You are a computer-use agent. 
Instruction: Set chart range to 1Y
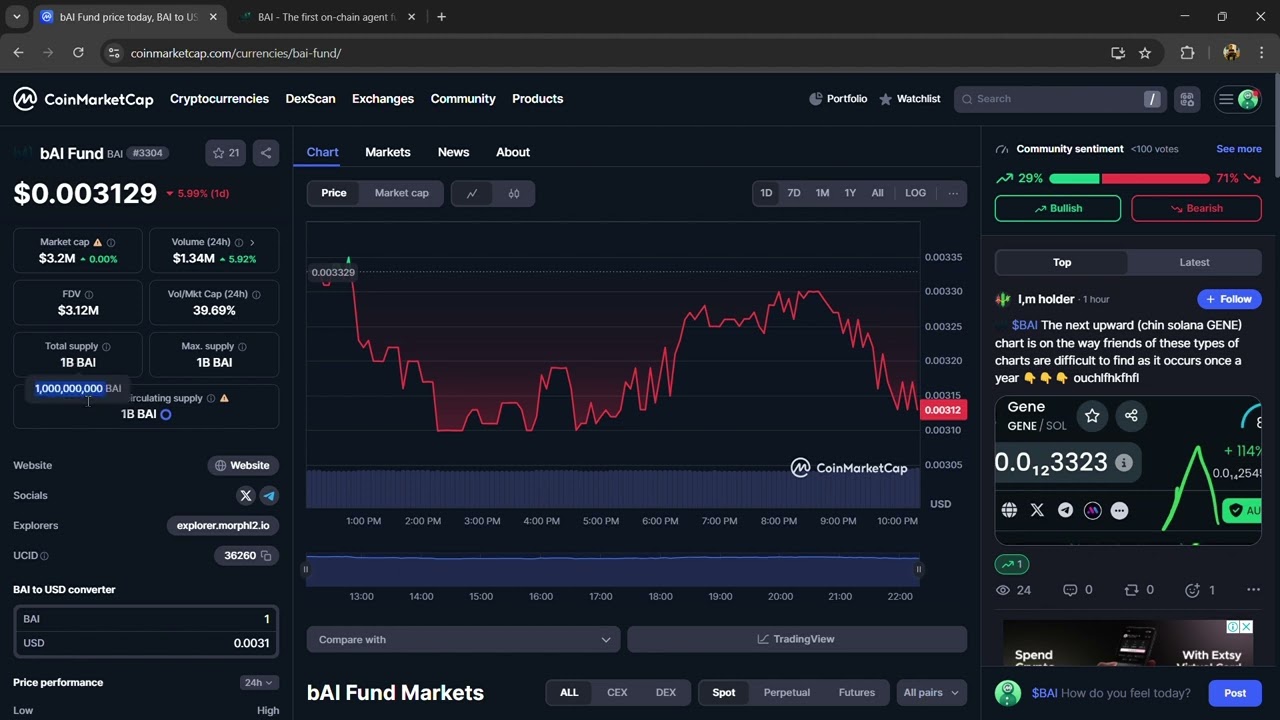[x=850, y=193]
